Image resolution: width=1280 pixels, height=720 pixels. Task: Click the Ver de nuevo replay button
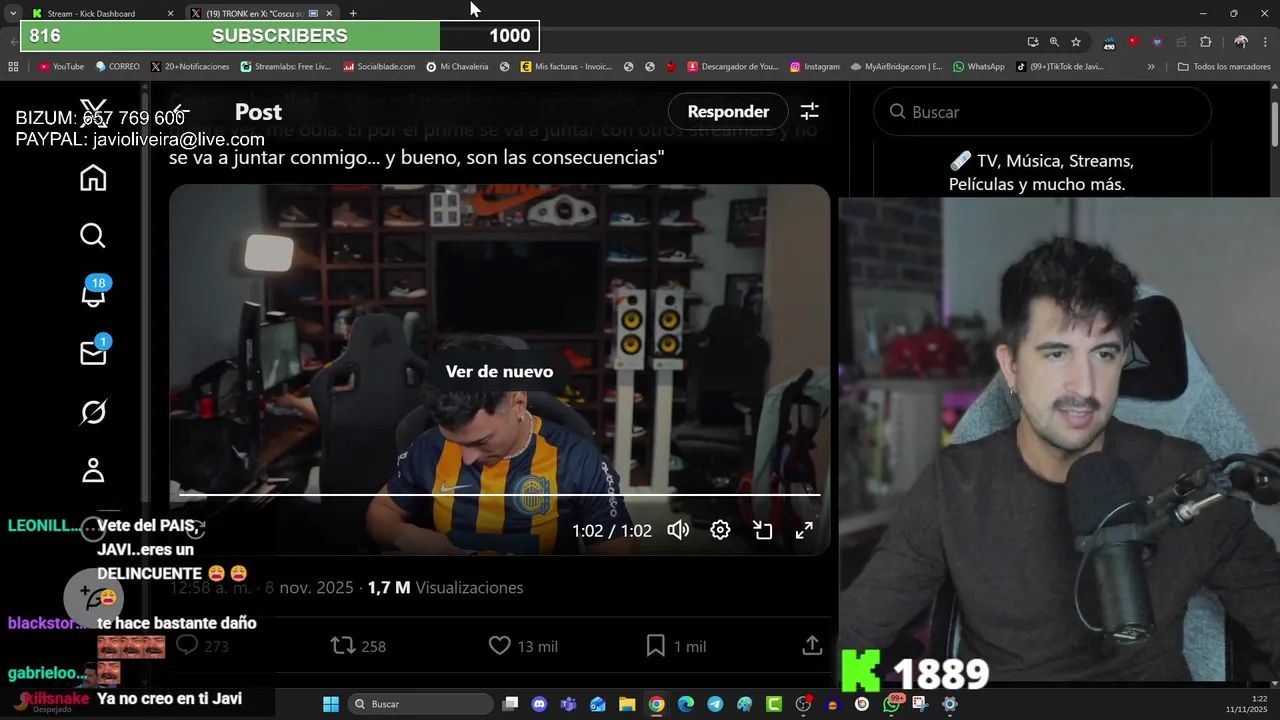pos(499,371)
